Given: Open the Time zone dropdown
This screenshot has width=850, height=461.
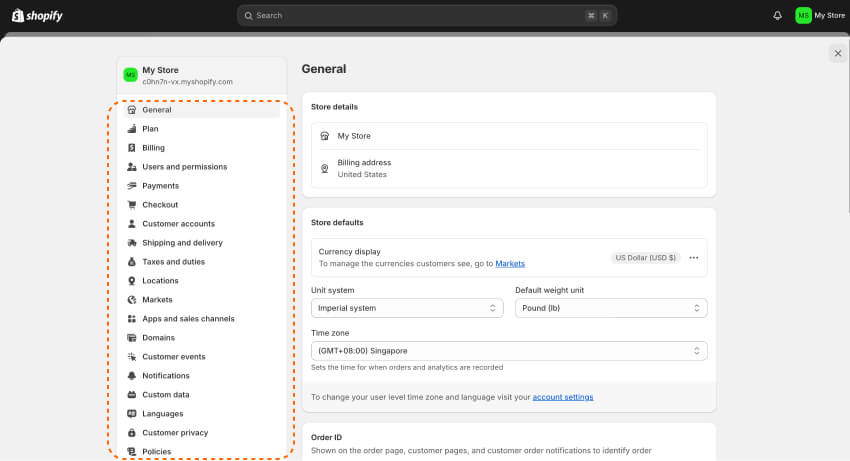Looking at the screenshot, I should click(x=509, y=351).
